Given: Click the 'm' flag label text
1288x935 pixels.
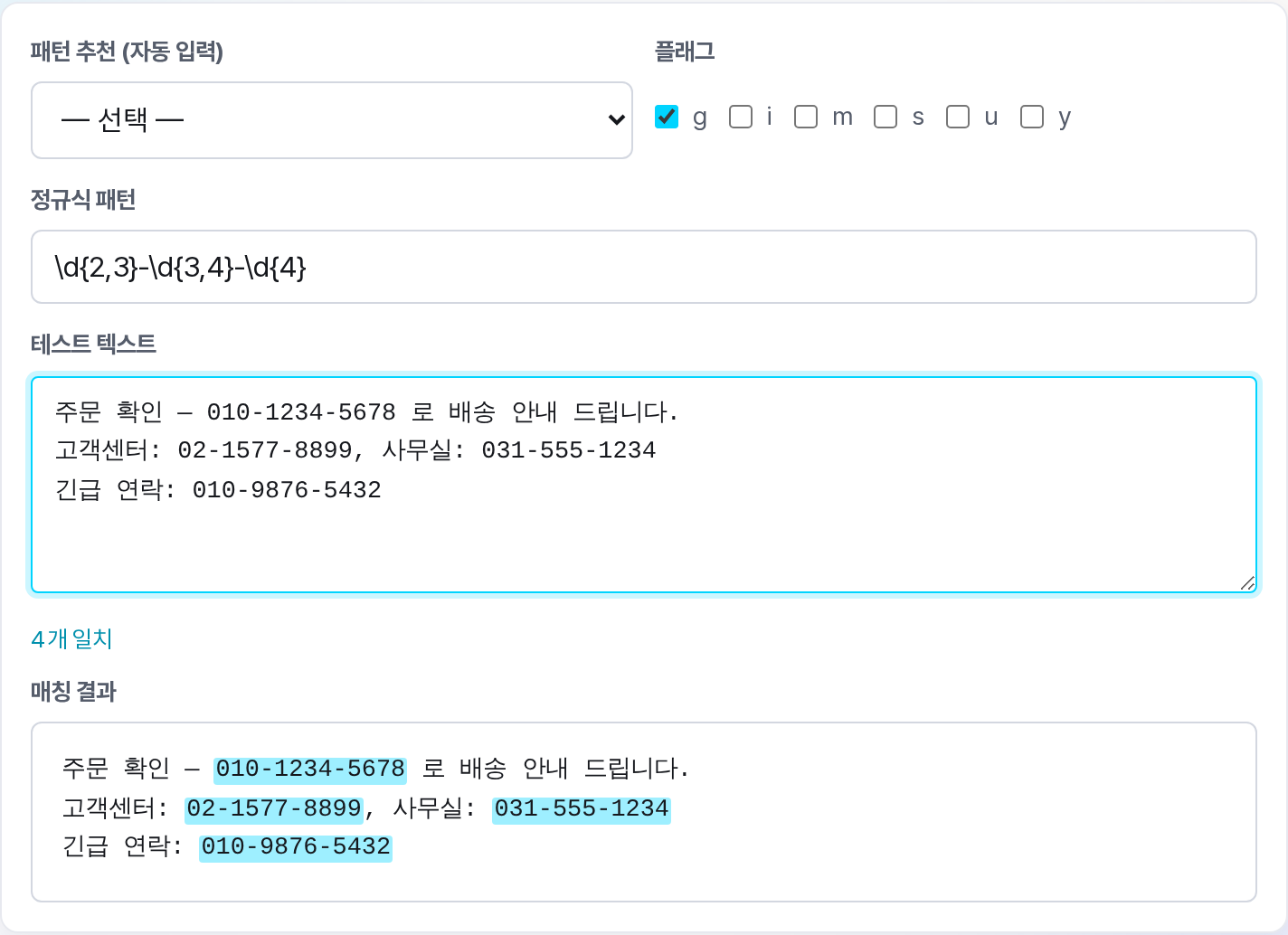Looking at the screenshot, I should tap(842, 118).
